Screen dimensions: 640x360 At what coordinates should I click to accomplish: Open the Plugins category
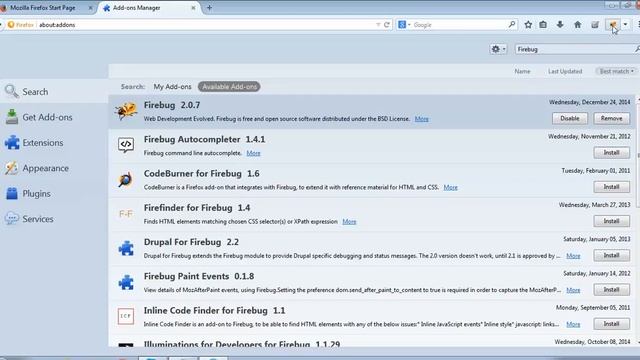(x=54, y=193)
